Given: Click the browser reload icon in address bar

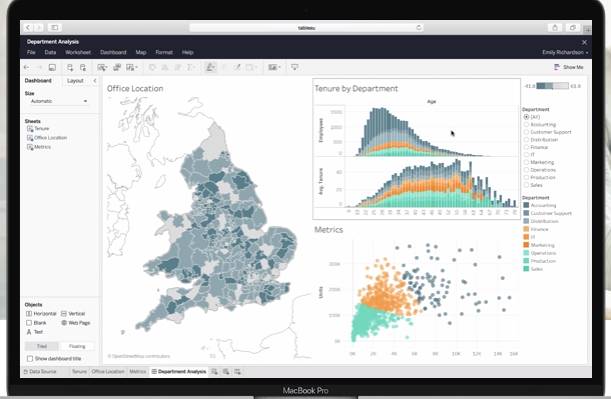Looking at the screenshot, I should 419,28.
